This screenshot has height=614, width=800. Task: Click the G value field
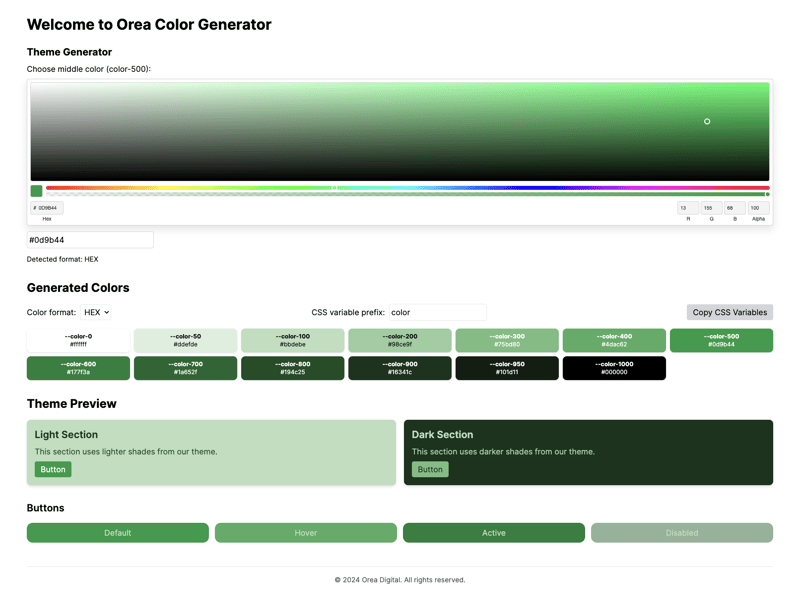tap(711, 208)
